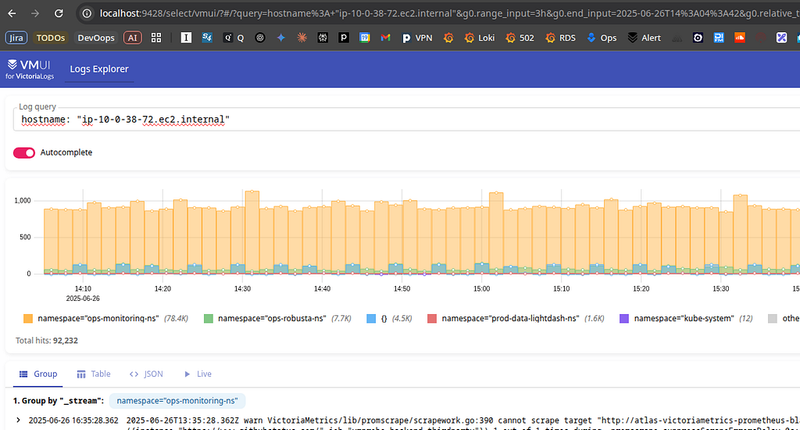Click the namespace="ops-monitoring-ns" stream chip

pos(177,401)
